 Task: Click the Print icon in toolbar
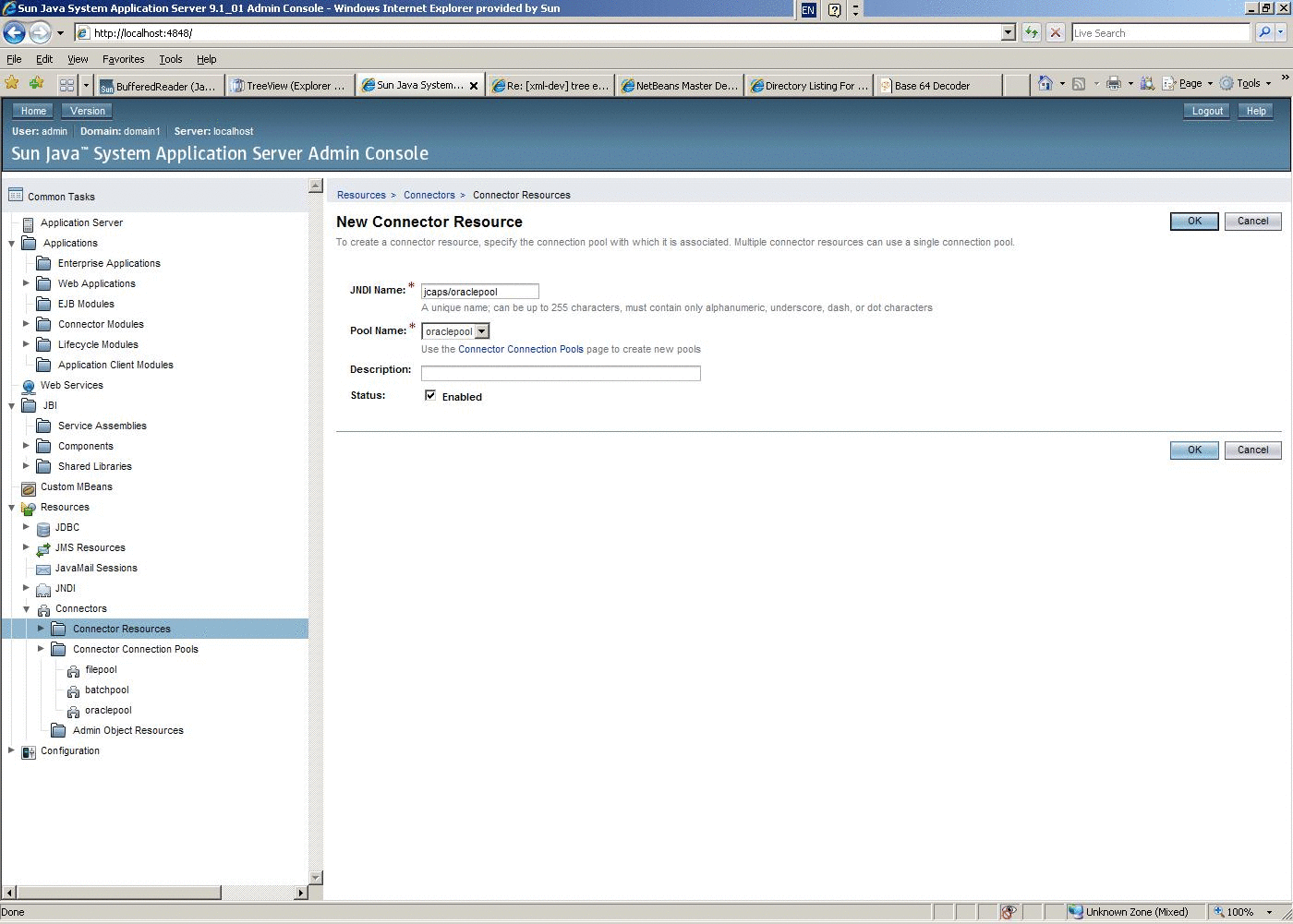[x=1113, y=83]
